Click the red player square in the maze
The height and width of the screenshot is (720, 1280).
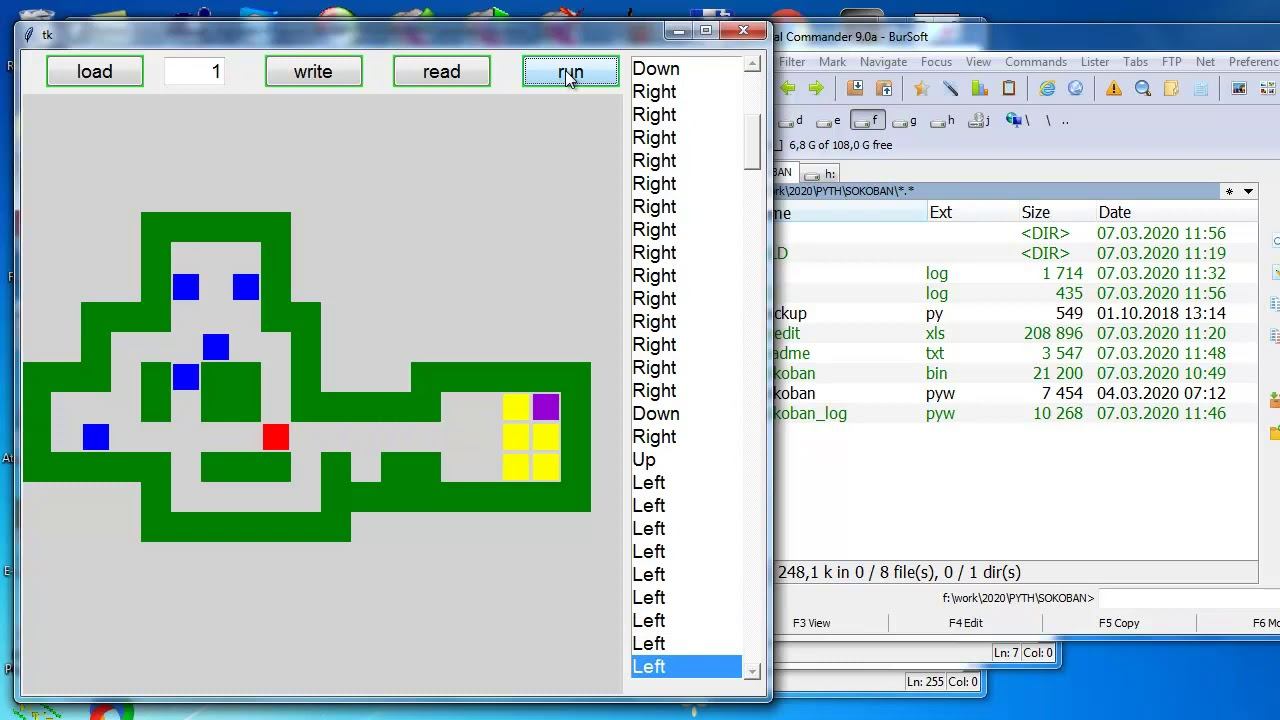point(276,437)
